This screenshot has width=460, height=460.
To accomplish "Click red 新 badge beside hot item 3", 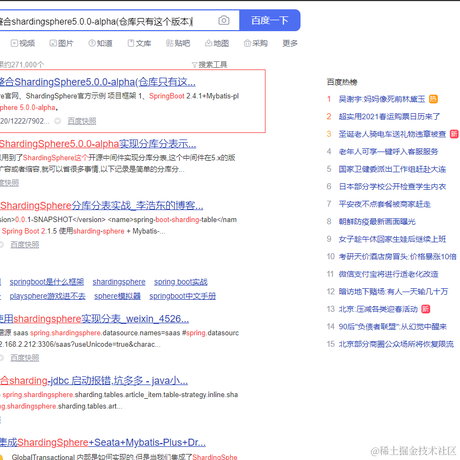I will pyautogui.click(x=454, y=134).
